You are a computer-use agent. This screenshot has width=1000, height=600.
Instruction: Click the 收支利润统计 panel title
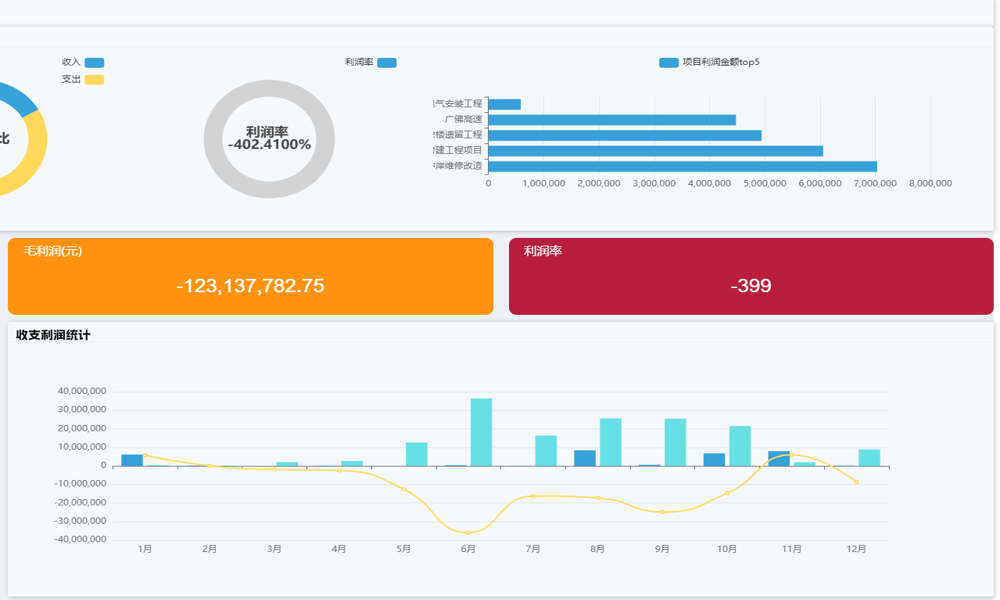pos(53,335)
